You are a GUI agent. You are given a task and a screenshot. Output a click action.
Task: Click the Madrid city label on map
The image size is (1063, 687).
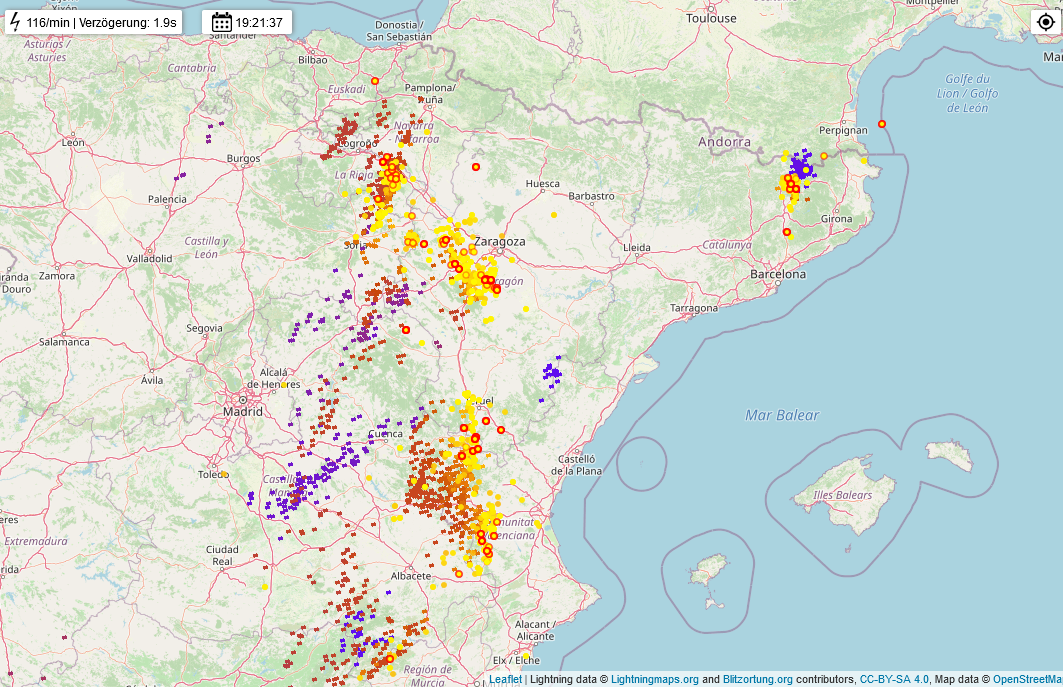tap(242, 411)
